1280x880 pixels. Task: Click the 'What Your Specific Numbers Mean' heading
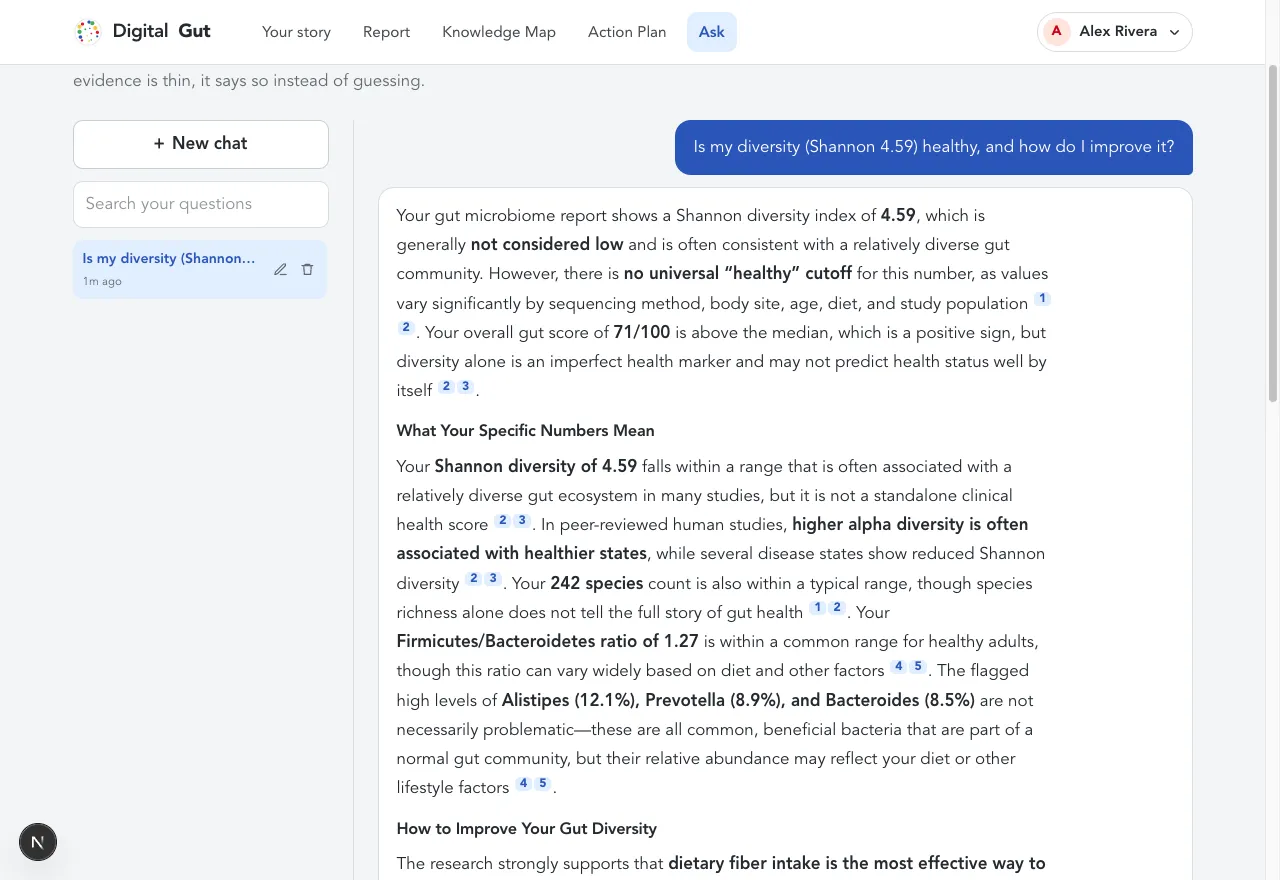525,431
